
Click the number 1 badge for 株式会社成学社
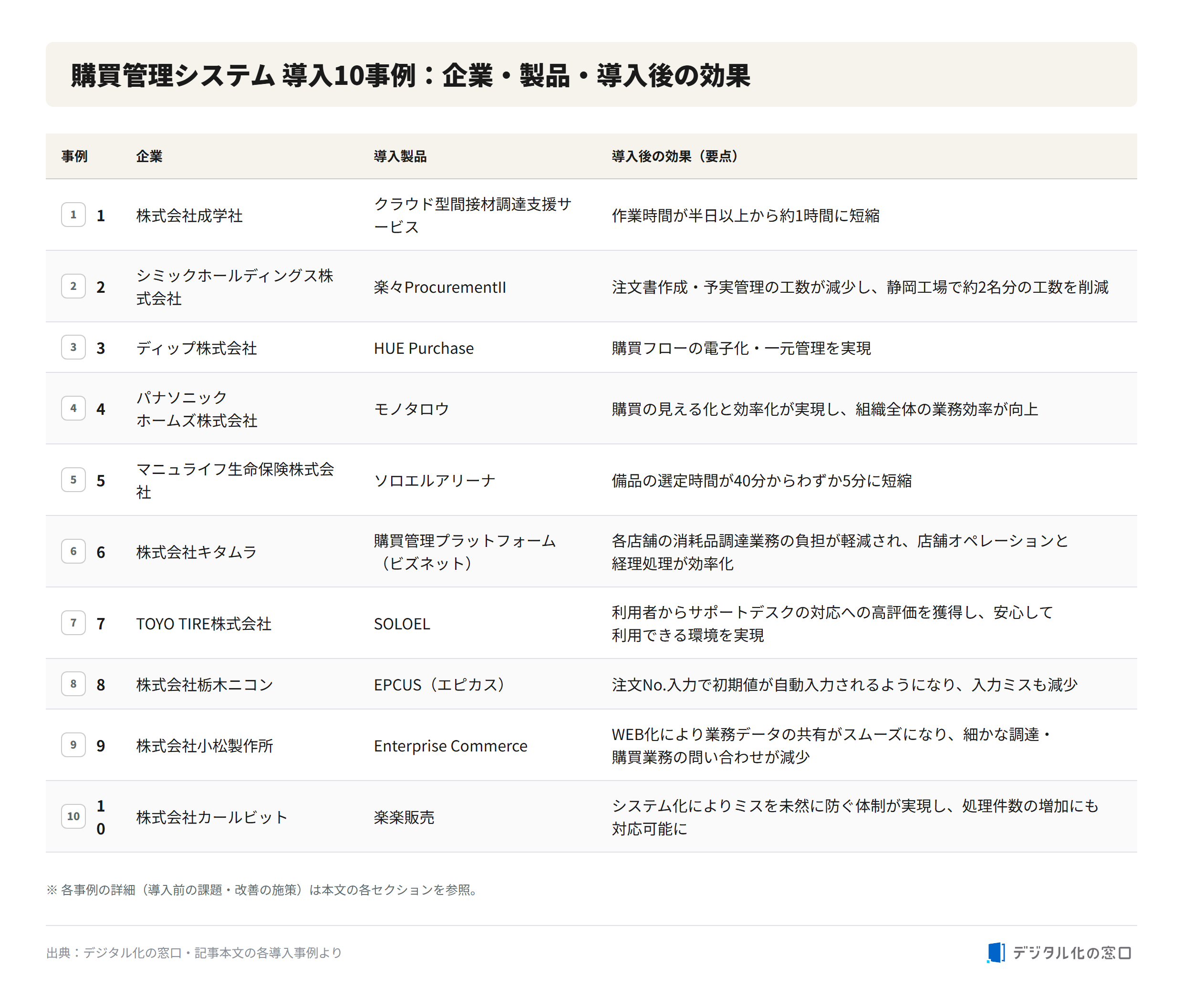(73, 215)
